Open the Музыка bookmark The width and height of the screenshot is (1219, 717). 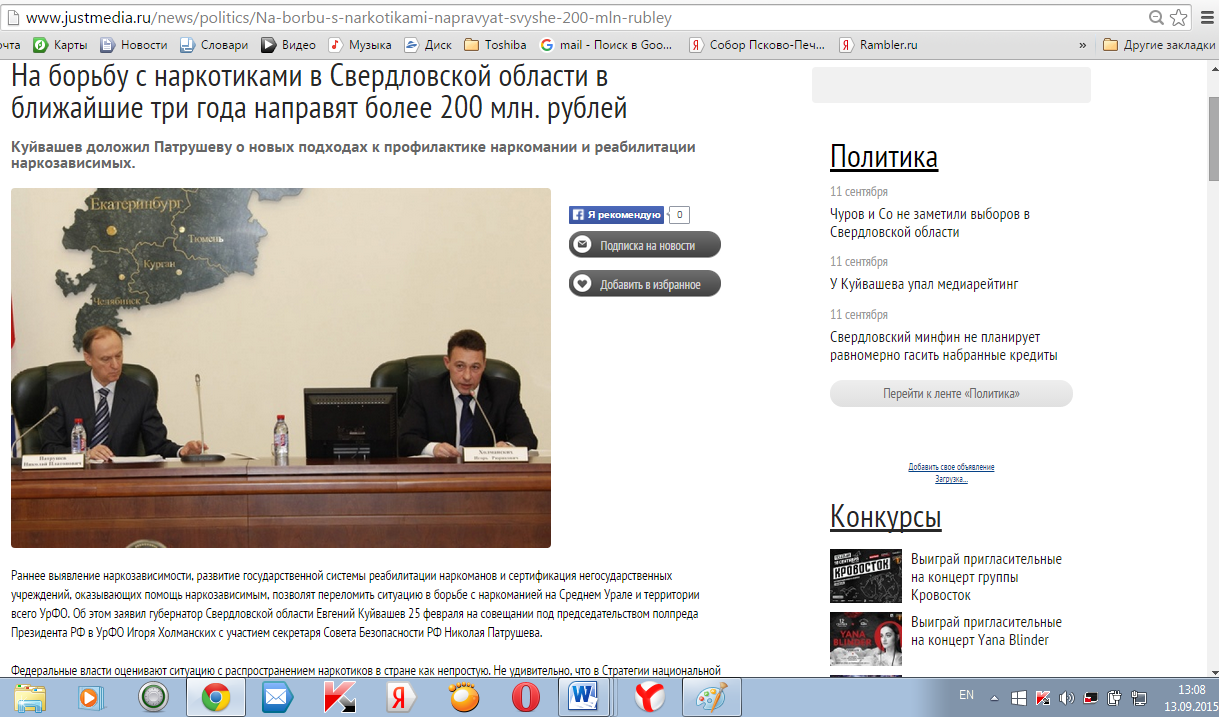tap(360, 45)
